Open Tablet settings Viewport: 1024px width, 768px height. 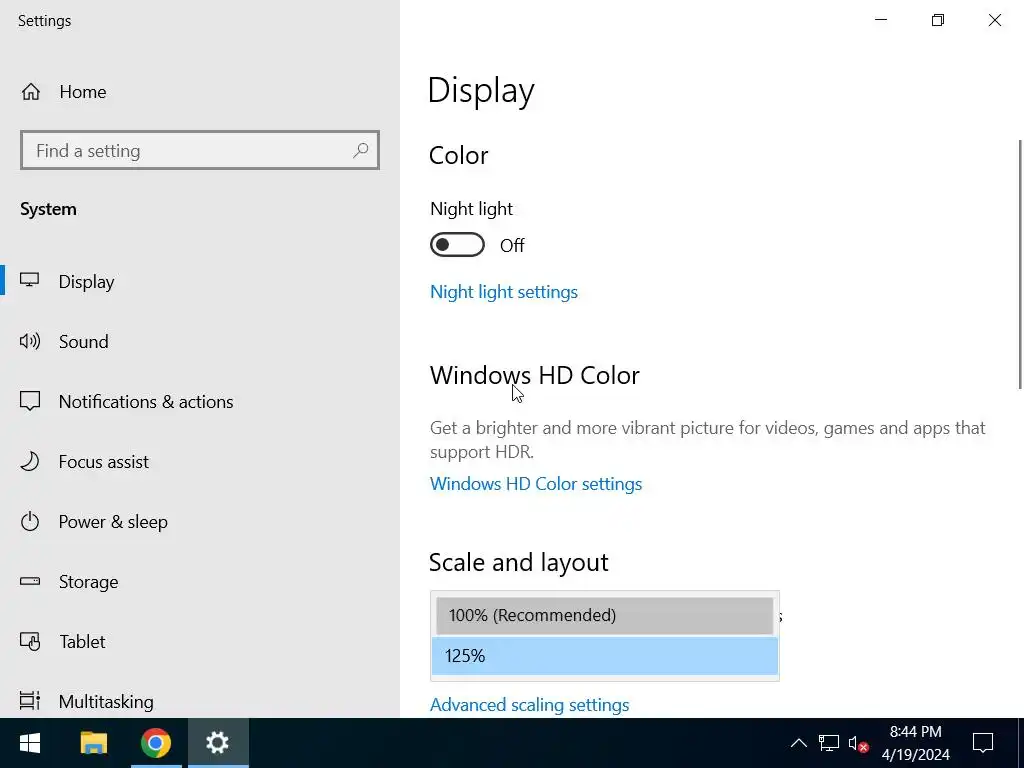coord(200,642)
